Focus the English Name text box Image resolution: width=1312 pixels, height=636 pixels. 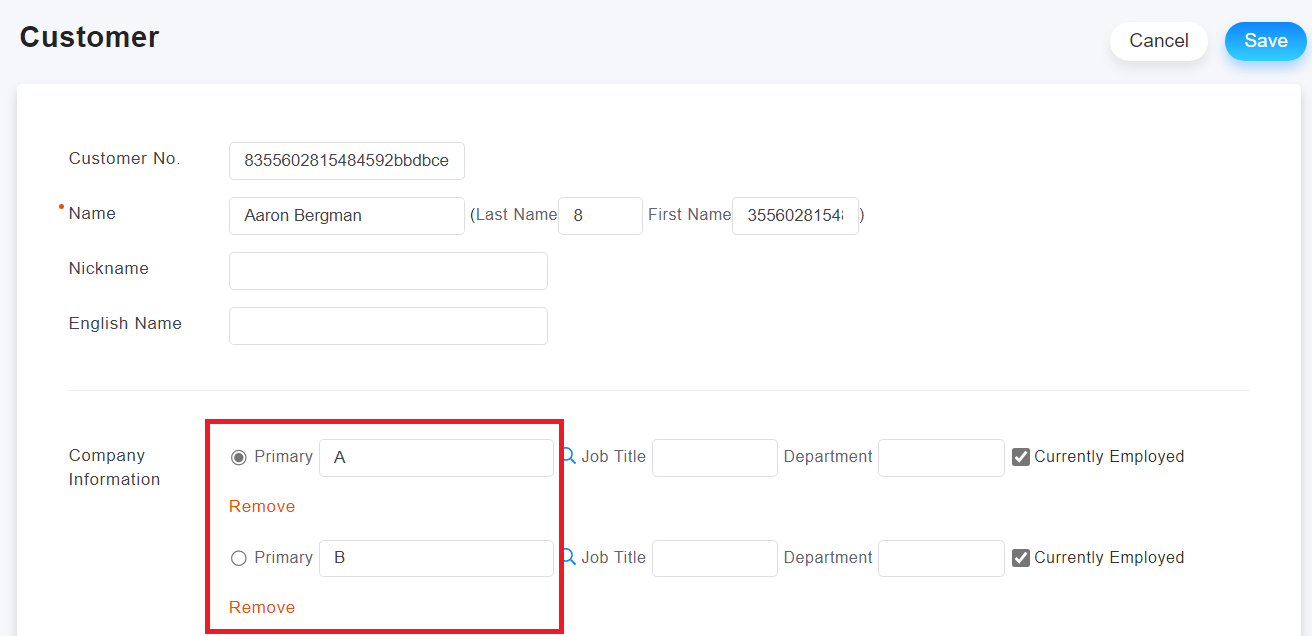388,325
